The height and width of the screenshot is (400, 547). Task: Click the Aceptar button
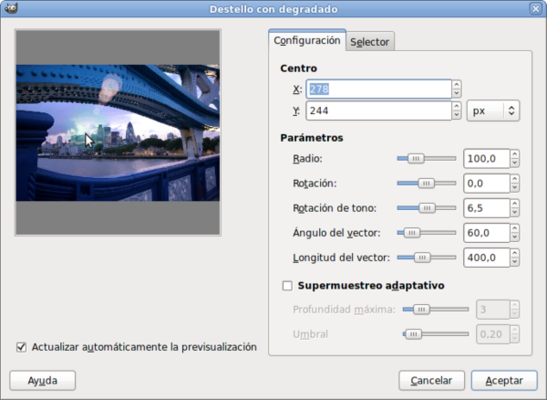tap(504, 380)
